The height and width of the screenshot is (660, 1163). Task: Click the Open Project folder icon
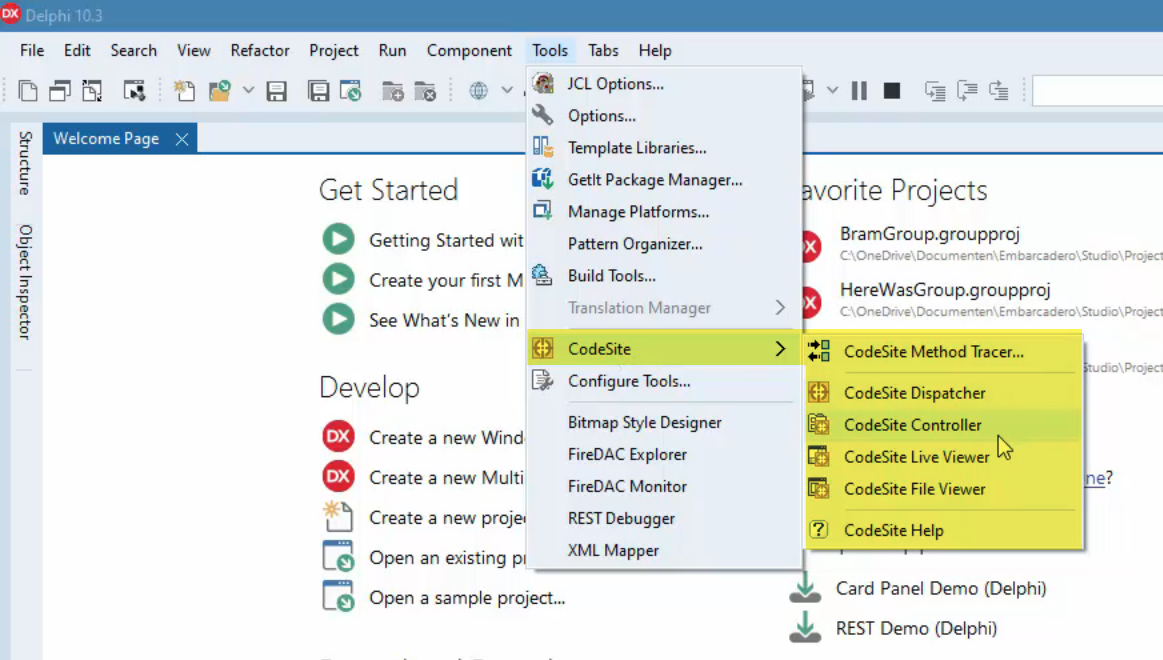[220, 90]
